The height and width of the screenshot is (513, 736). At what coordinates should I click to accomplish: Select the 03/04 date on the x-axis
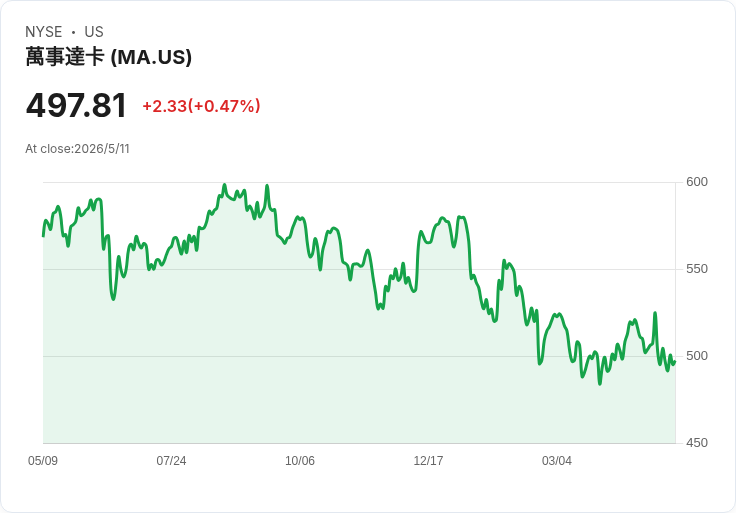(557, 460)
